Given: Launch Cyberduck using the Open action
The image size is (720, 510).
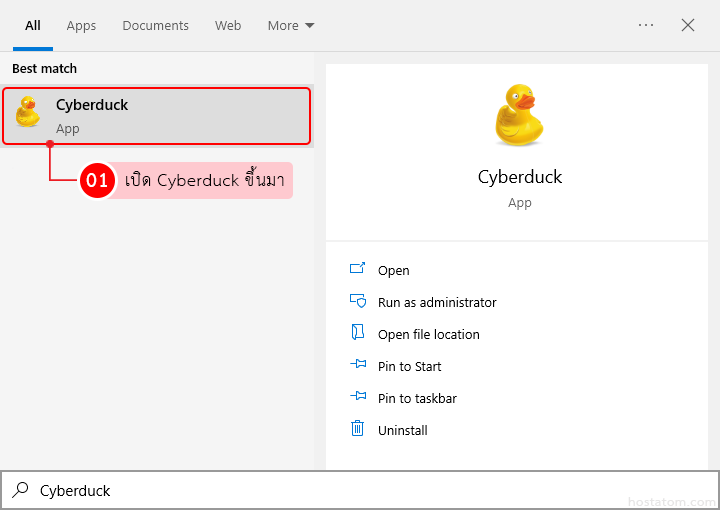Looking at the screenshot, I should 394,270.
